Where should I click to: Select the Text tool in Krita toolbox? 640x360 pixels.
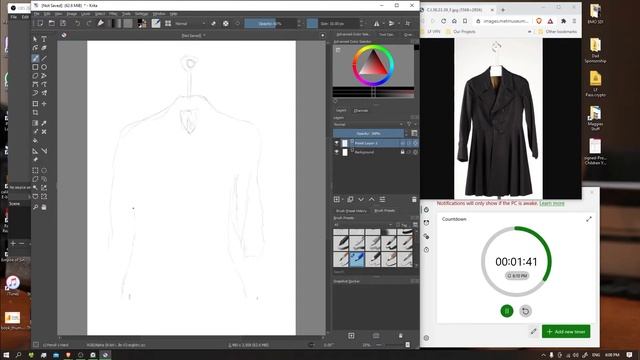point(44,39)
